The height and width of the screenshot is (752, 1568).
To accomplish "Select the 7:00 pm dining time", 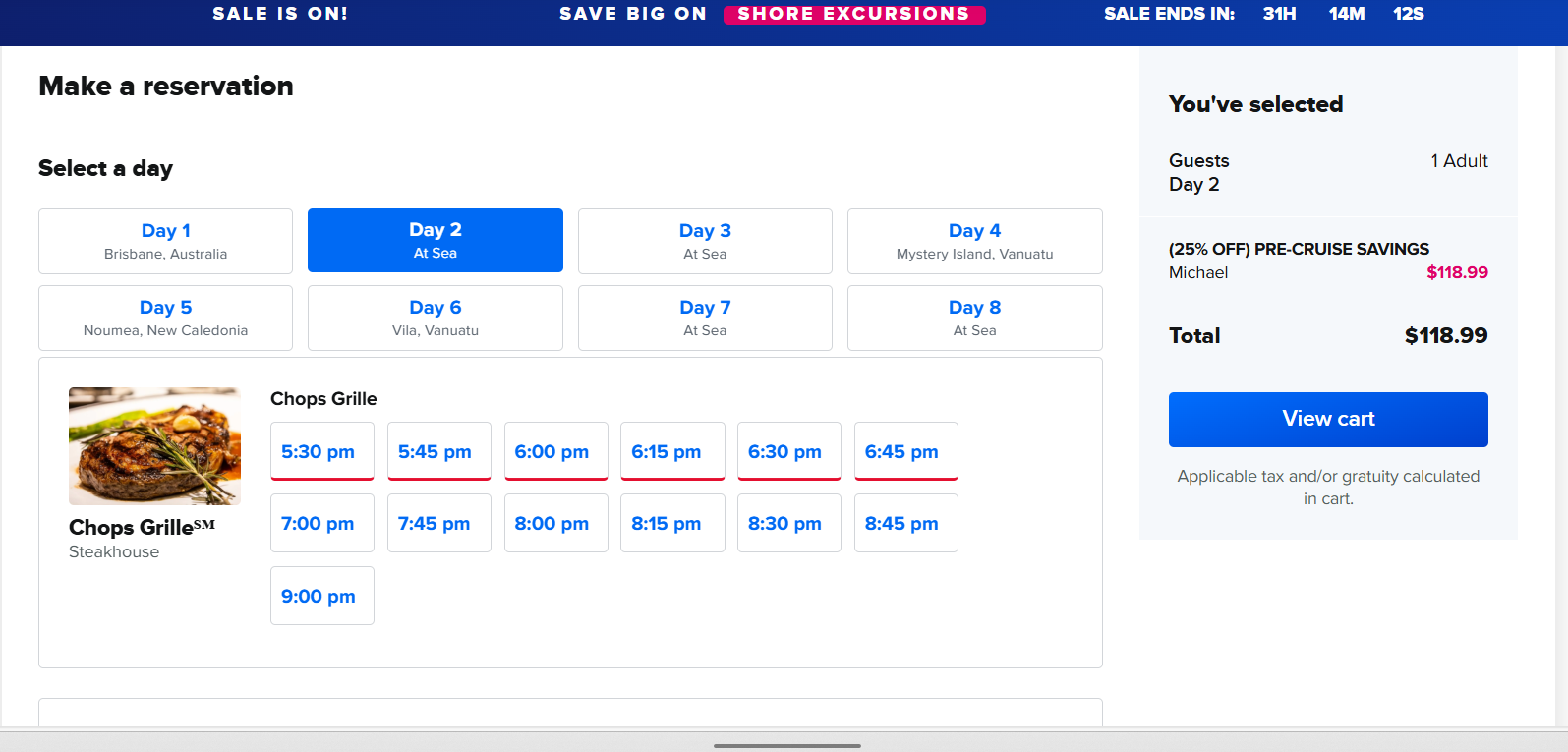I will (x=322, y=523).
